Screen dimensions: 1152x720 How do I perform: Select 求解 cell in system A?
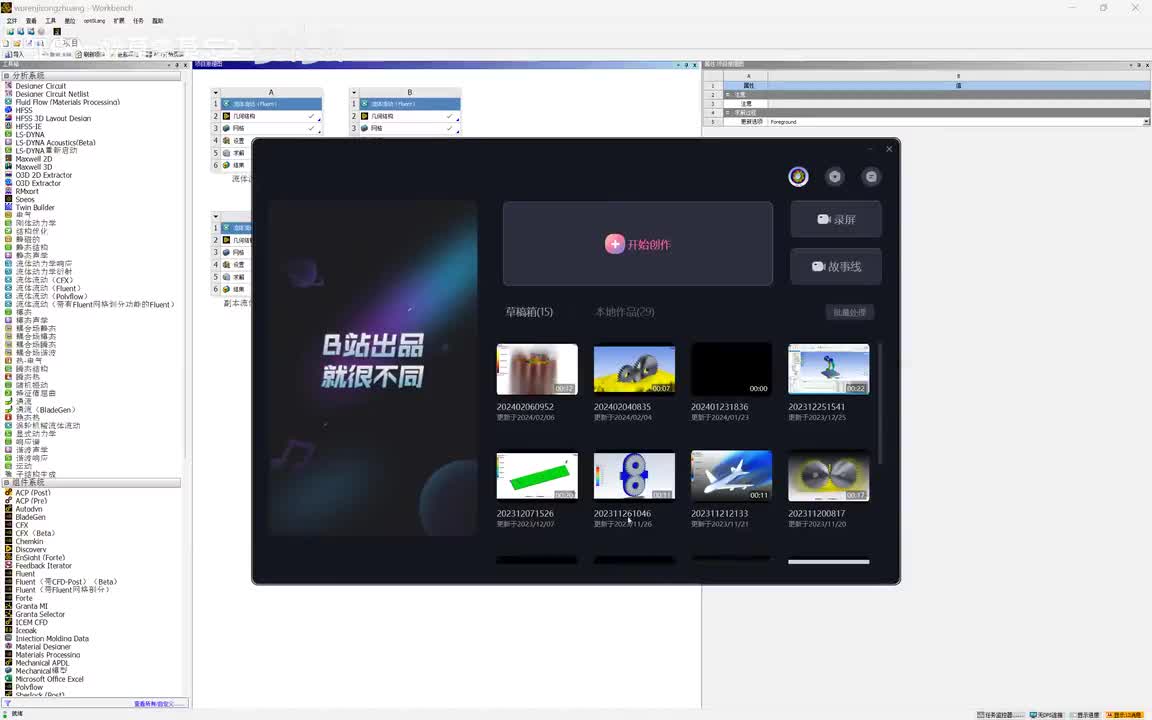tap(237, 153)
